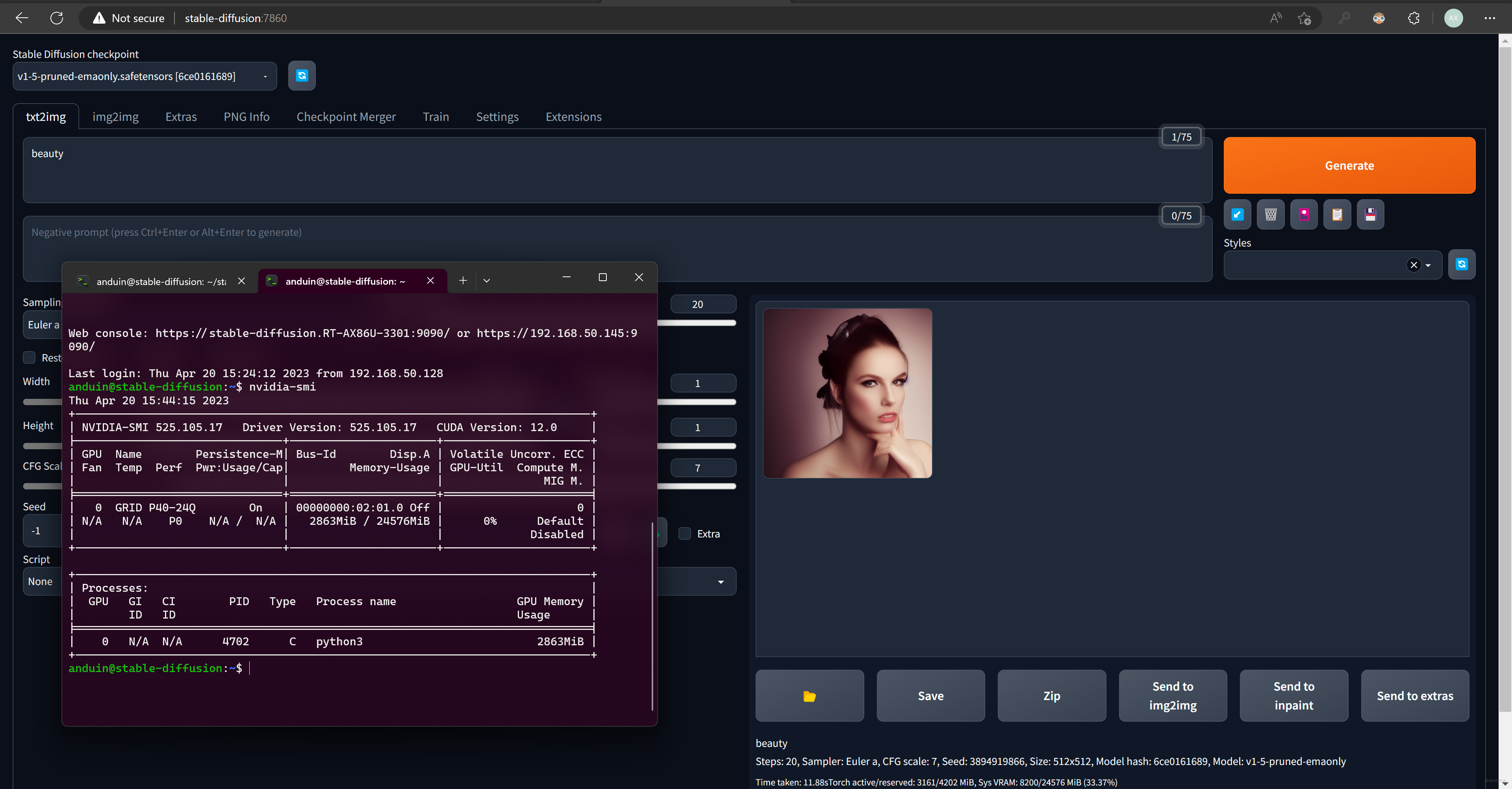Click the blue arrow read-parameters icon
The image size is (1512, 789).
pos(1237,214)
